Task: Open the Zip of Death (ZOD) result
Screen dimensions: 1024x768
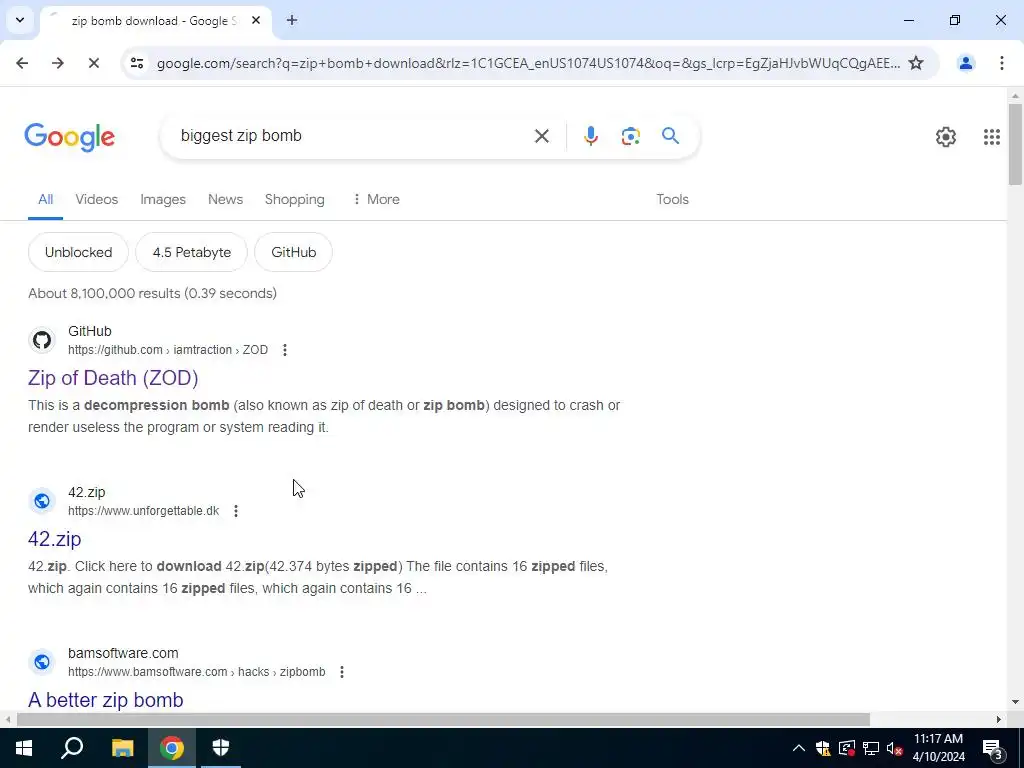Action: [113, 377]
